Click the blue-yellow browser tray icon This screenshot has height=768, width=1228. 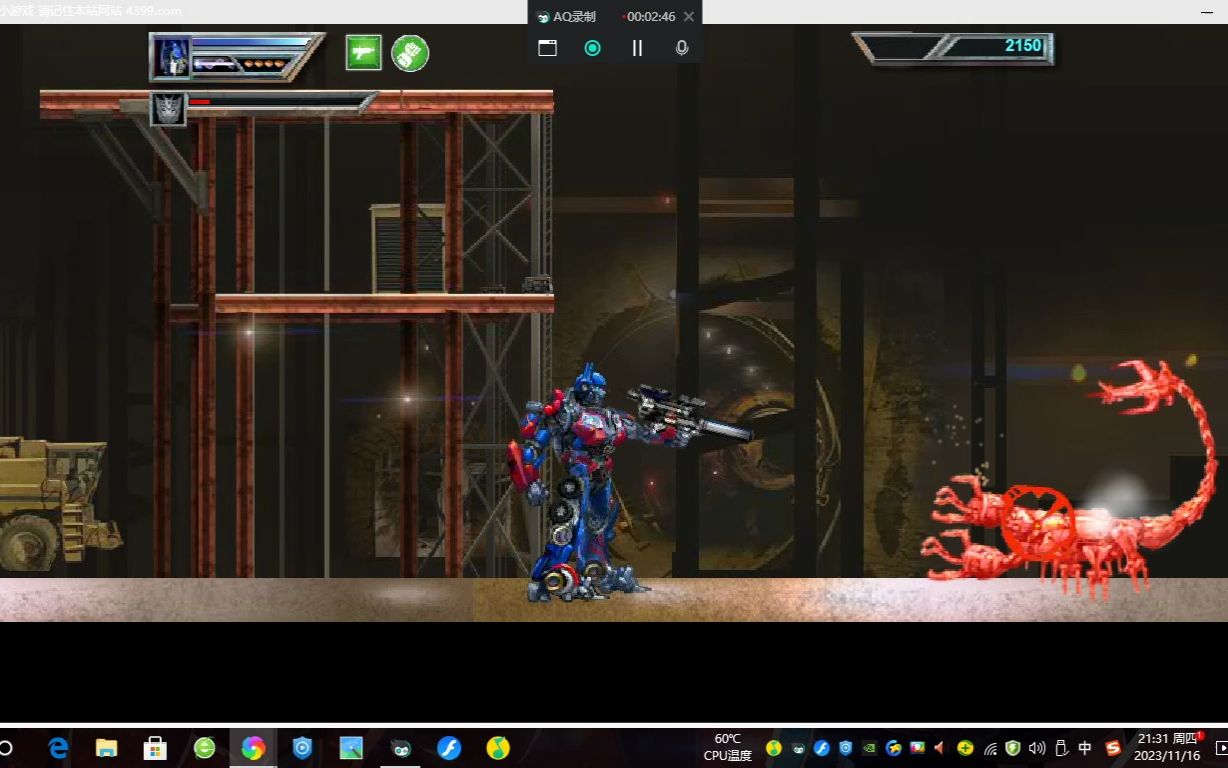894,747
